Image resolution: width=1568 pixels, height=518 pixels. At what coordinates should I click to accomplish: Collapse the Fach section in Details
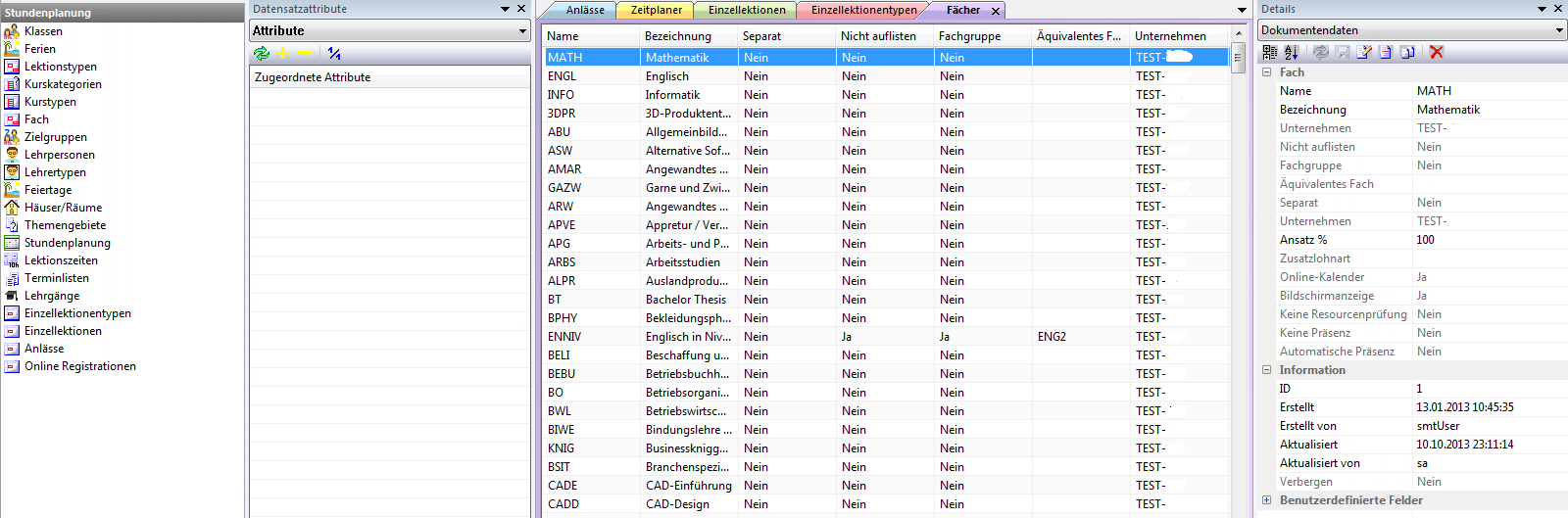click(x=1266, y=72)
